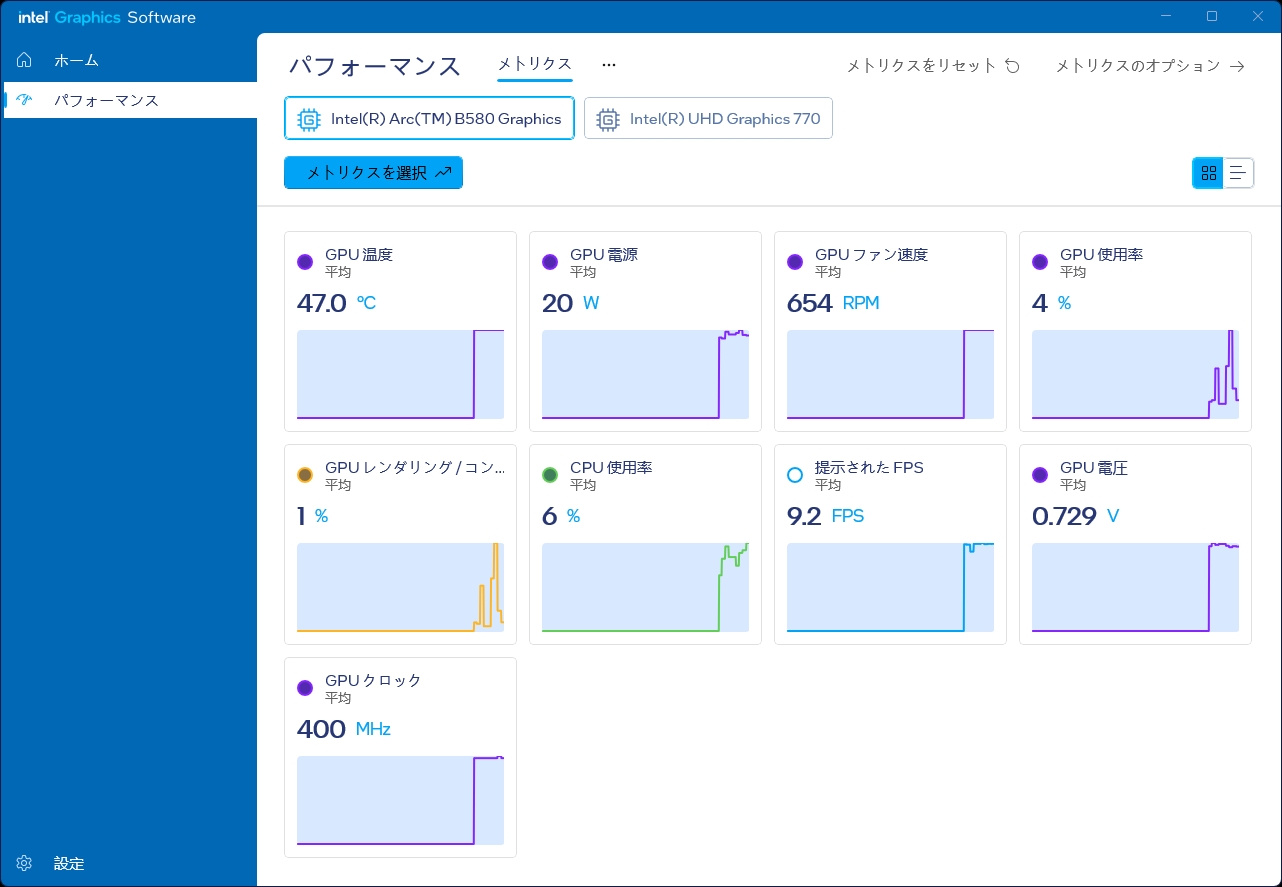Select パフォーマンス in the sidebar
This screenshot has width=1282, height=887.
click(130, 100)
